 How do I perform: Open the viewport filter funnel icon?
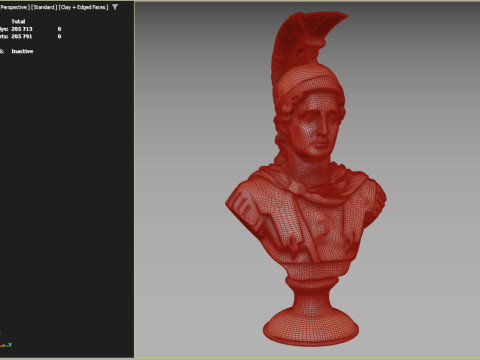pos(115,7)
